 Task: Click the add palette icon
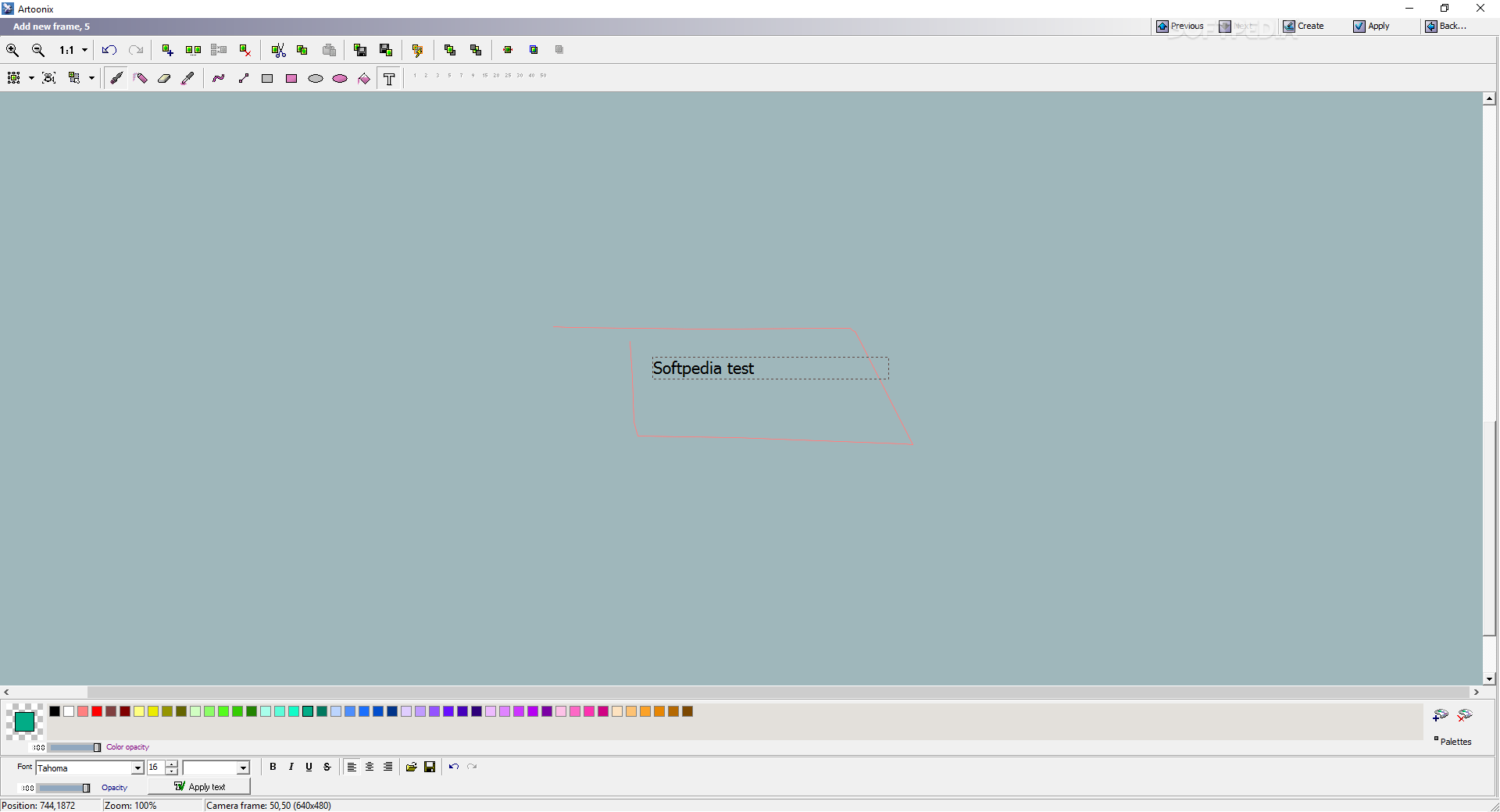(x=1440, y=715)
